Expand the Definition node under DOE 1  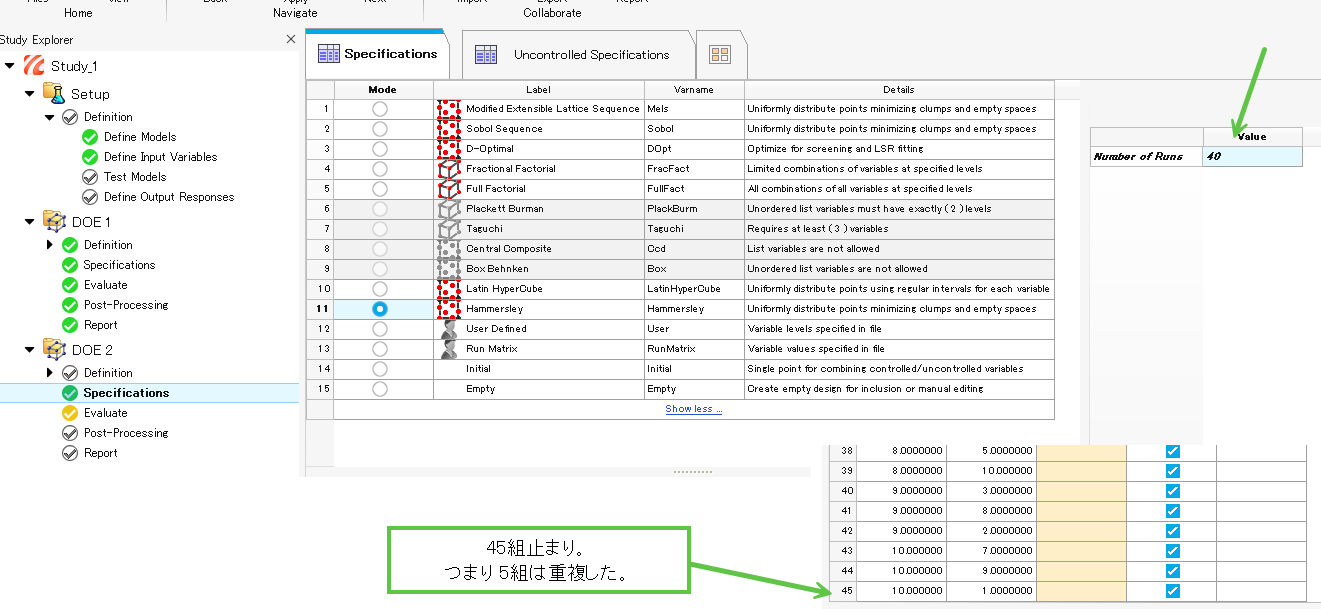pos(50,245)
